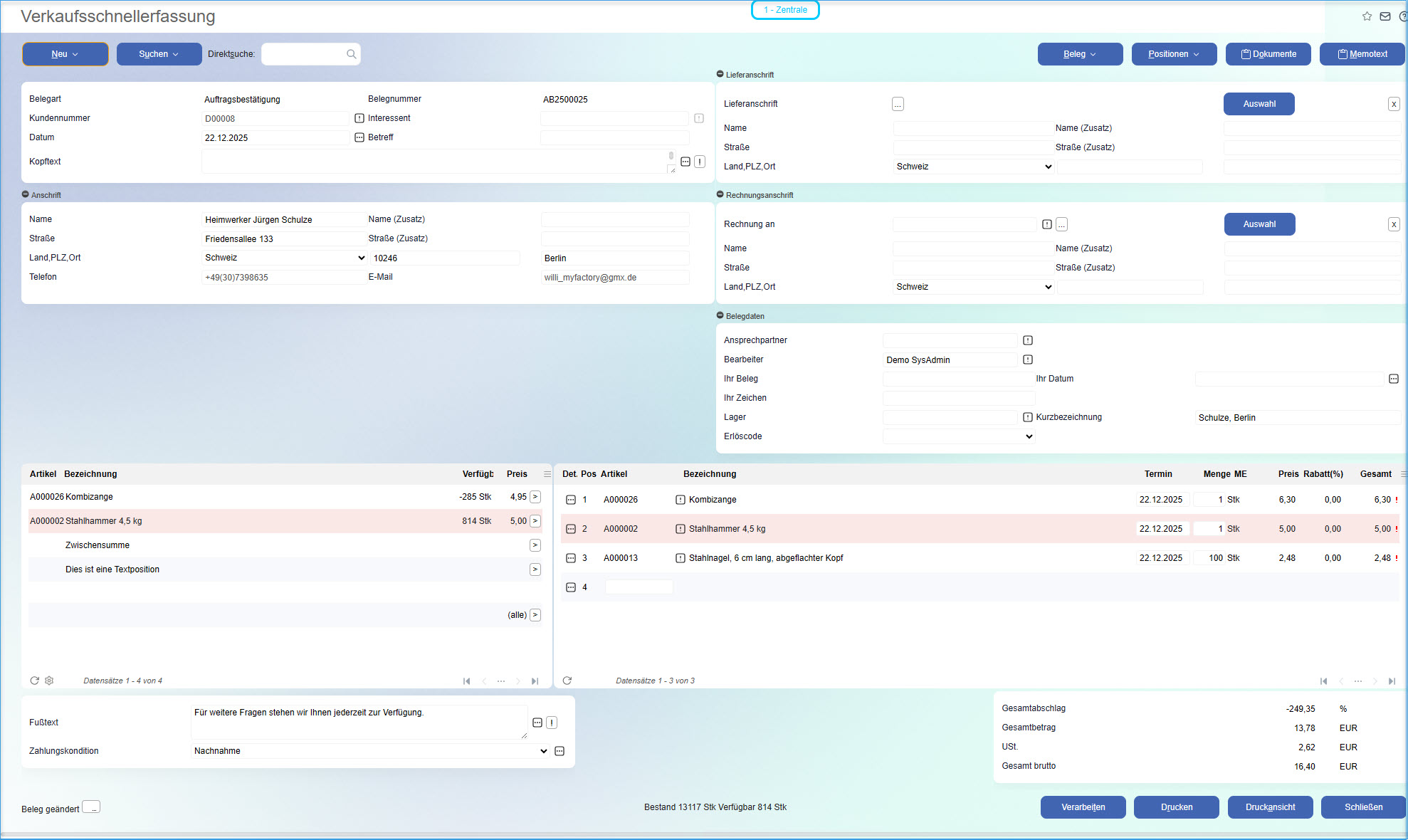Screen dimensions: 1408x840
Task: Click info icon beside Kundennummer field
Action: pyautogui.click(x=359, y=118)
